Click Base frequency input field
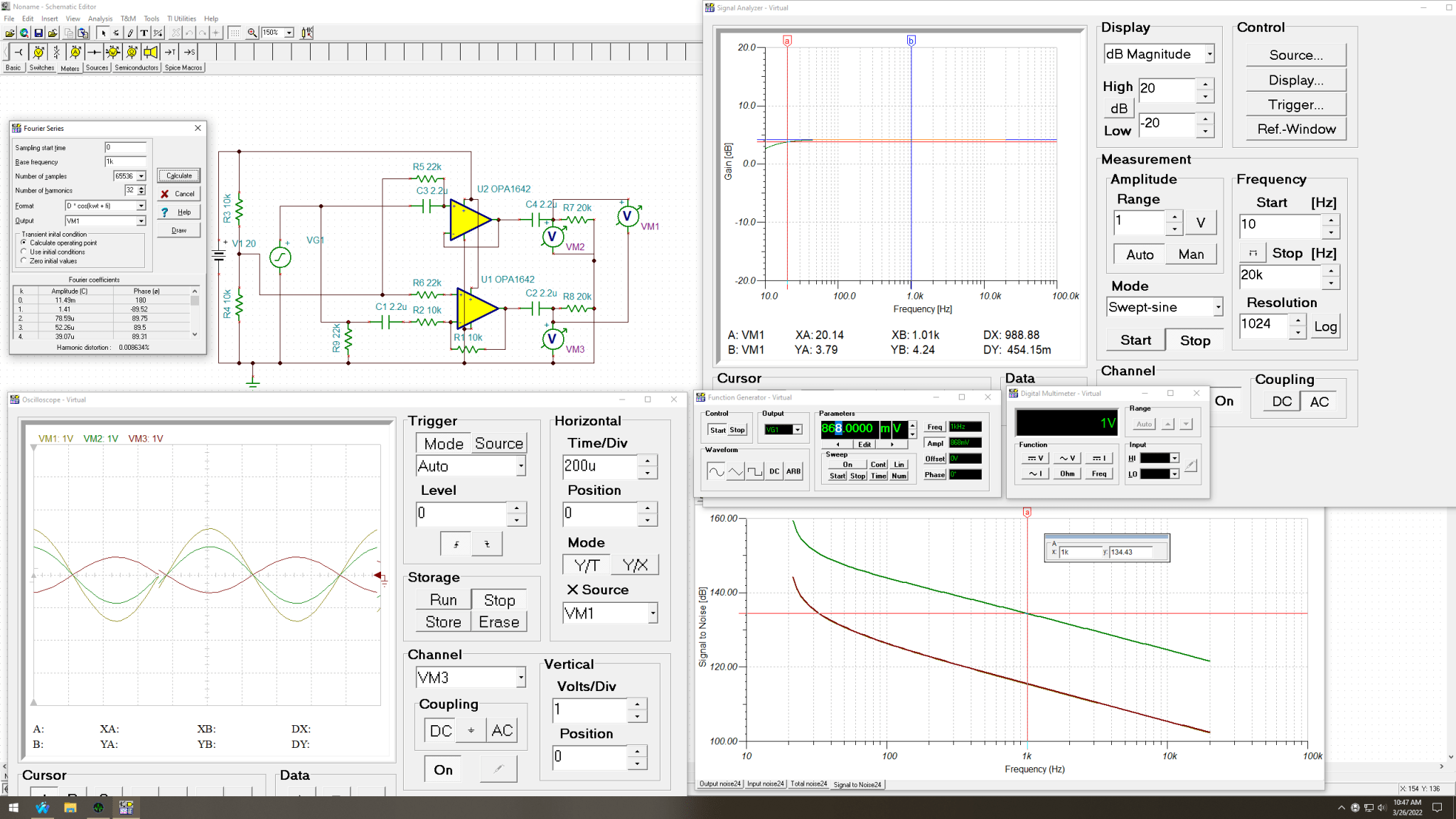Viewport: 1456px width, 819px height. [125, 161]
